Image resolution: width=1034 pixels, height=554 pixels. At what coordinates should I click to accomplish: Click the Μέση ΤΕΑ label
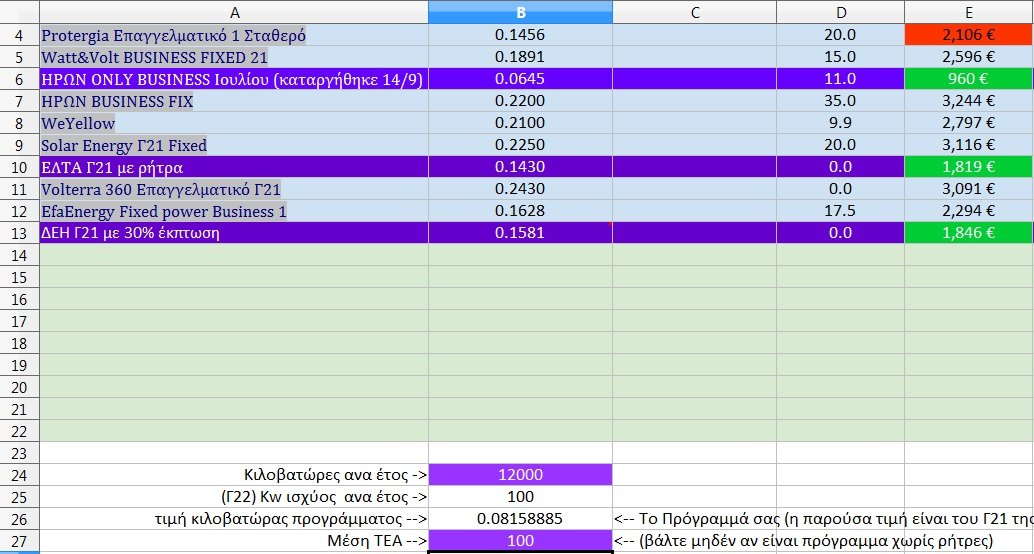378,541
